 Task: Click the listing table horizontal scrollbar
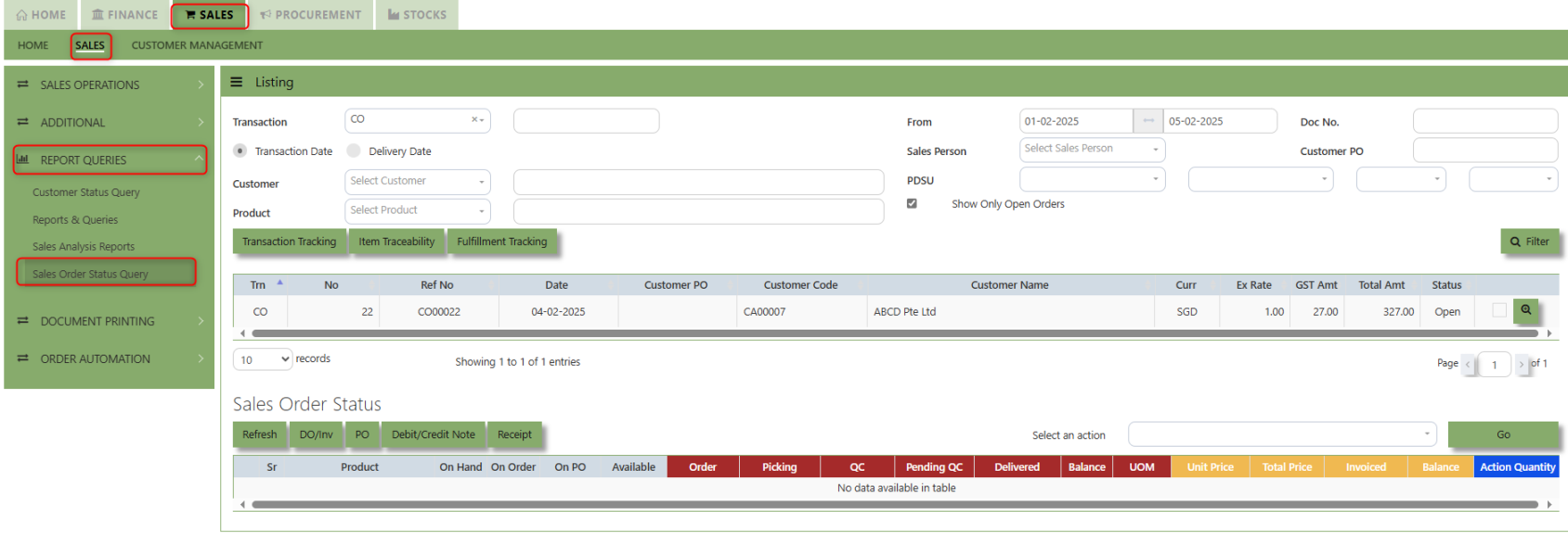[x=895, y=333]
